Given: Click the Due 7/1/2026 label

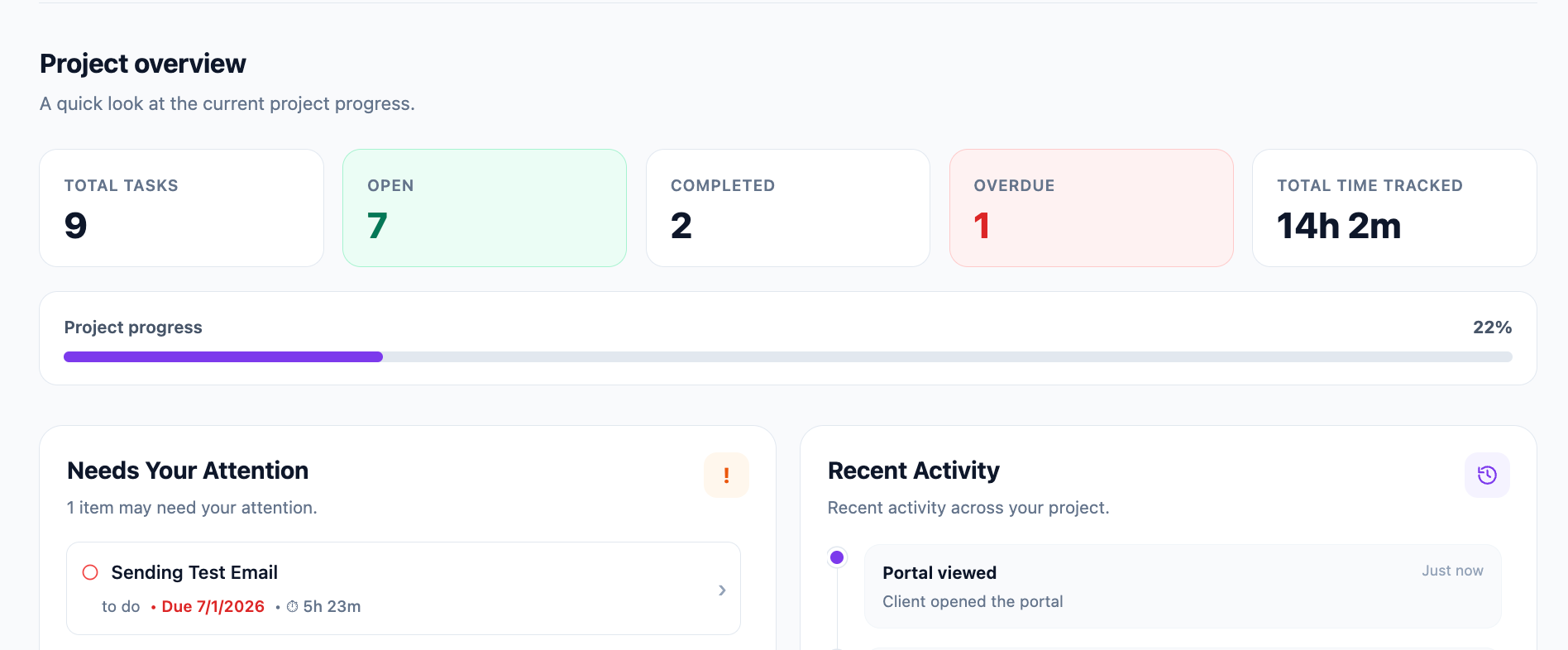Looking at the screenshot, I should pyautogui.click(x=213, y=607).
